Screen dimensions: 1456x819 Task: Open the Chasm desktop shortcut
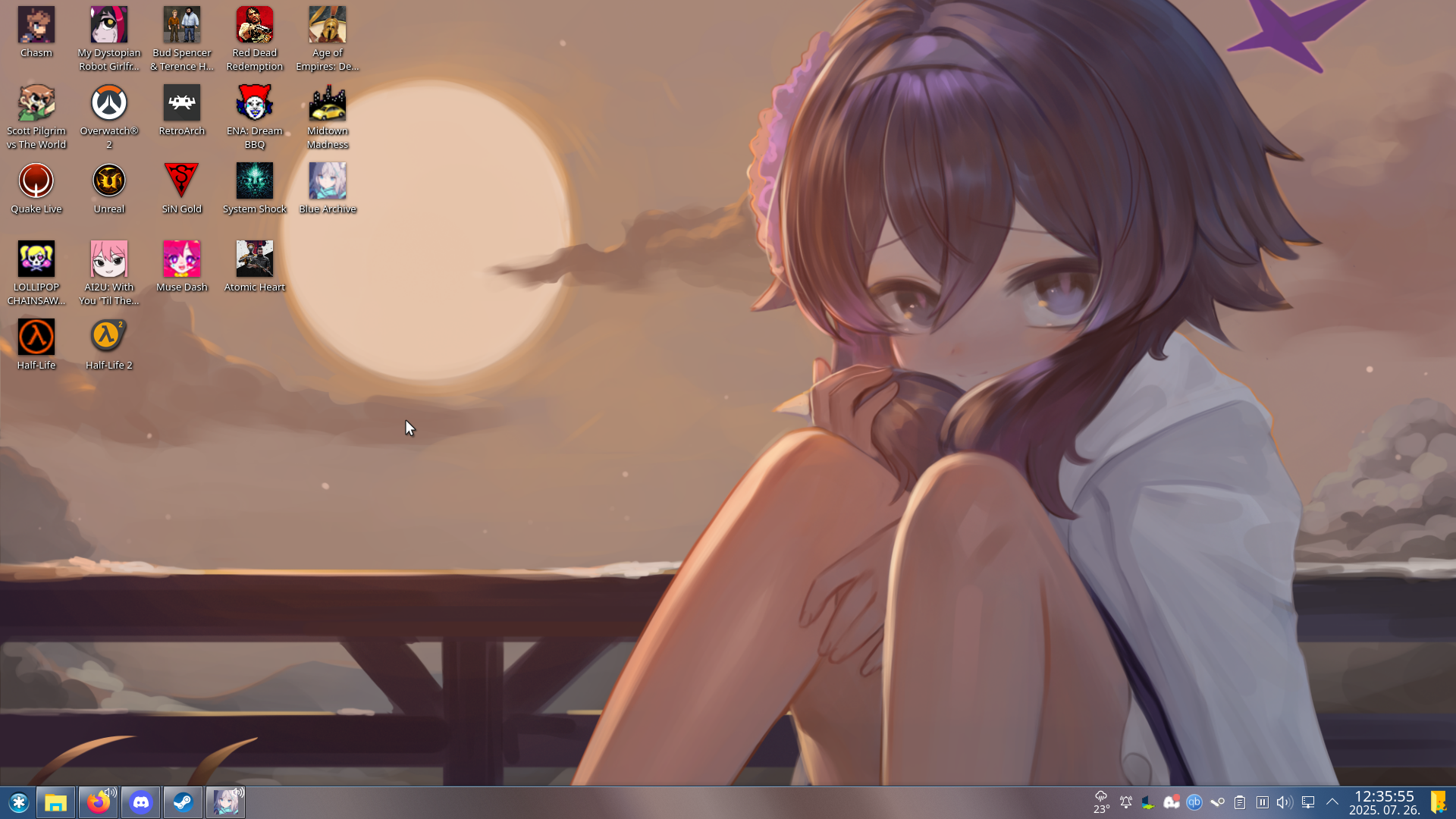[x=36, y=34]
